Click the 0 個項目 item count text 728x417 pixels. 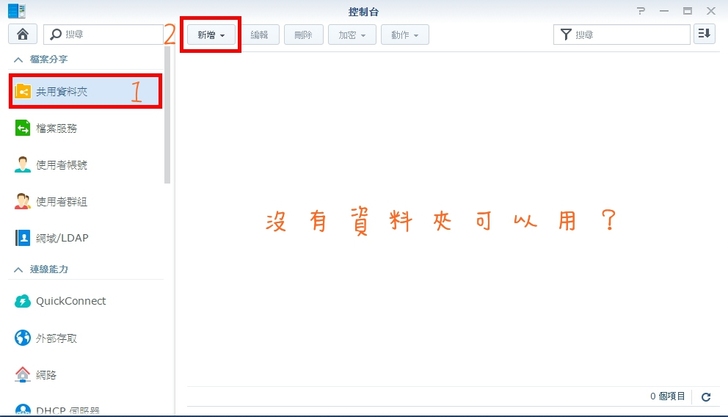(667, 396)
